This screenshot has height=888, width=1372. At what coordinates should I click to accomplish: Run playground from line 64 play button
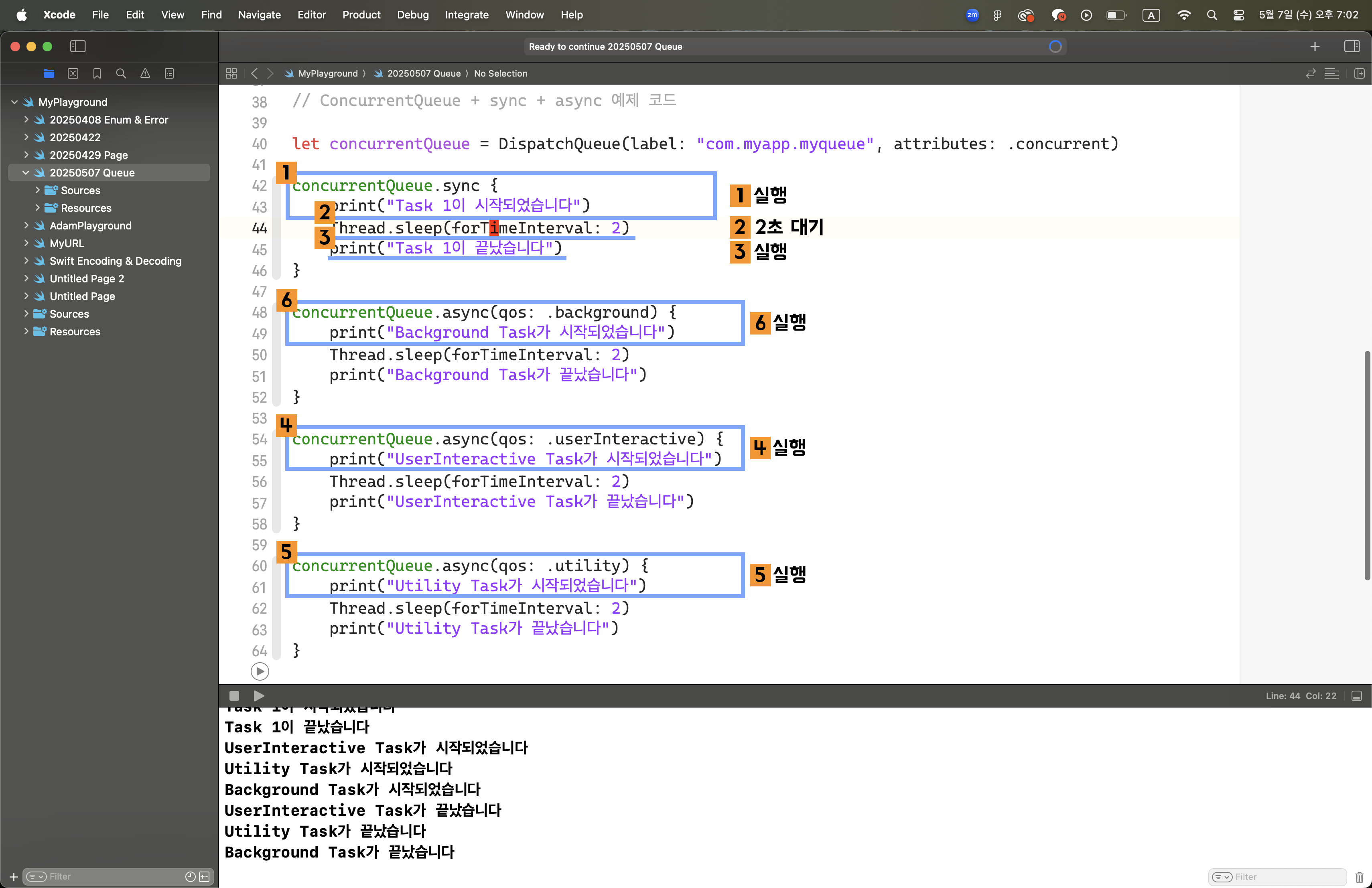pyautogui.click(x=260, y=671)
